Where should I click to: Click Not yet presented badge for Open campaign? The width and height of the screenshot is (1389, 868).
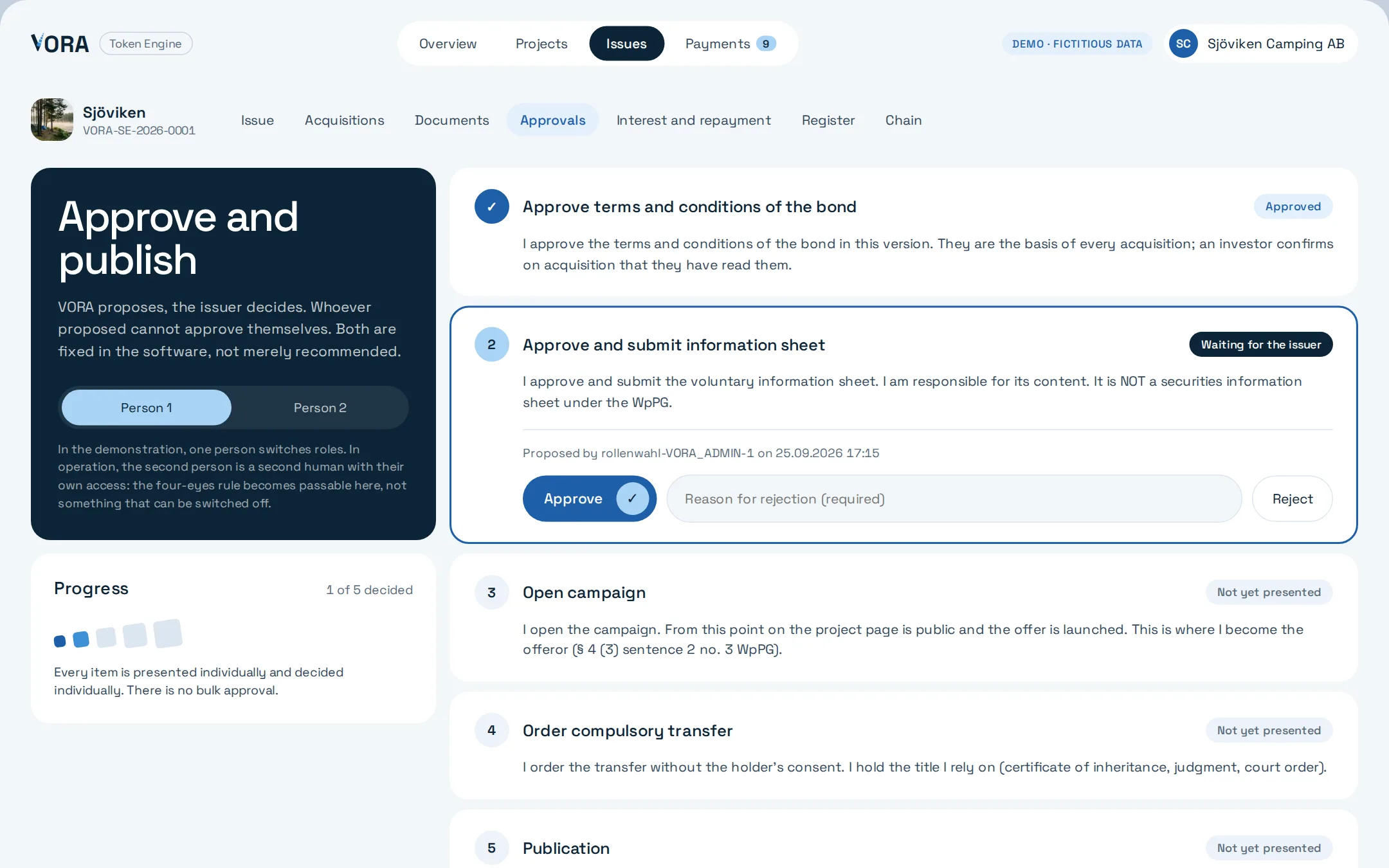[1269, 592]
